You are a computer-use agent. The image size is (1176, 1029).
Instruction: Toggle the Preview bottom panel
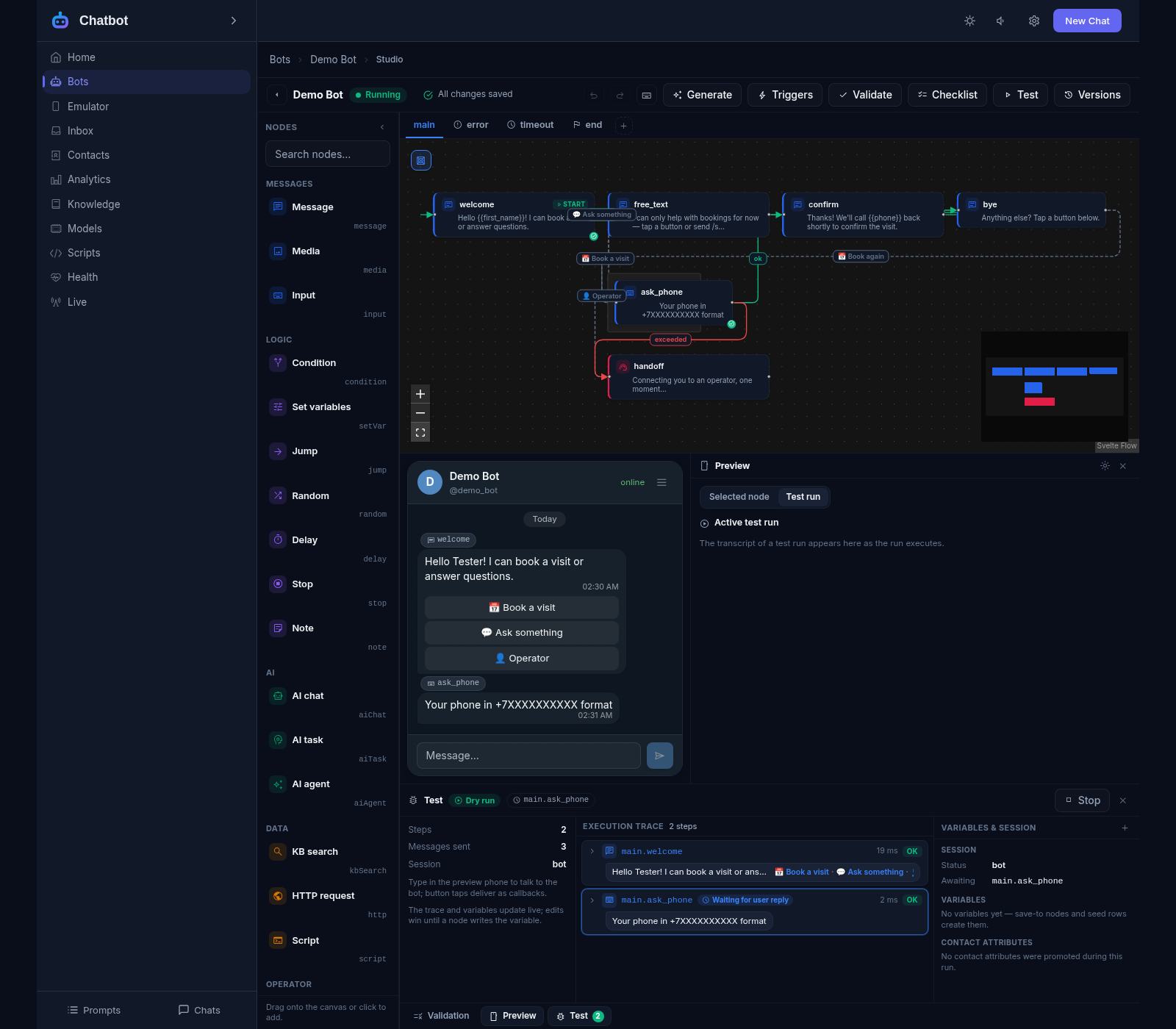point(513,1016)
